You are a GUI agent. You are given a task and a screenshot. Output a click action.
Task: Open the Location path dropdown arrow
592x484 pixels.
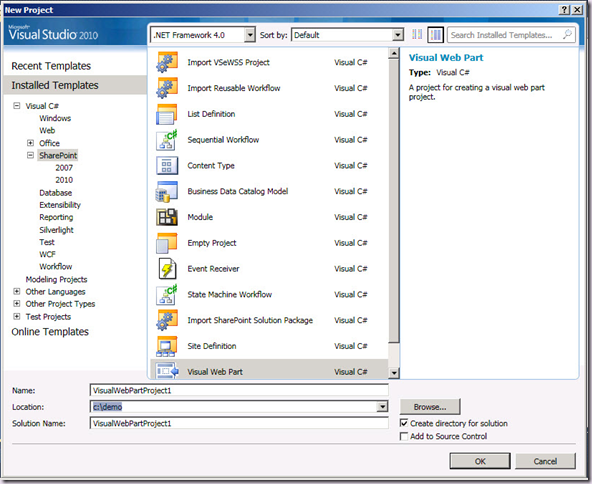point(382,407)
